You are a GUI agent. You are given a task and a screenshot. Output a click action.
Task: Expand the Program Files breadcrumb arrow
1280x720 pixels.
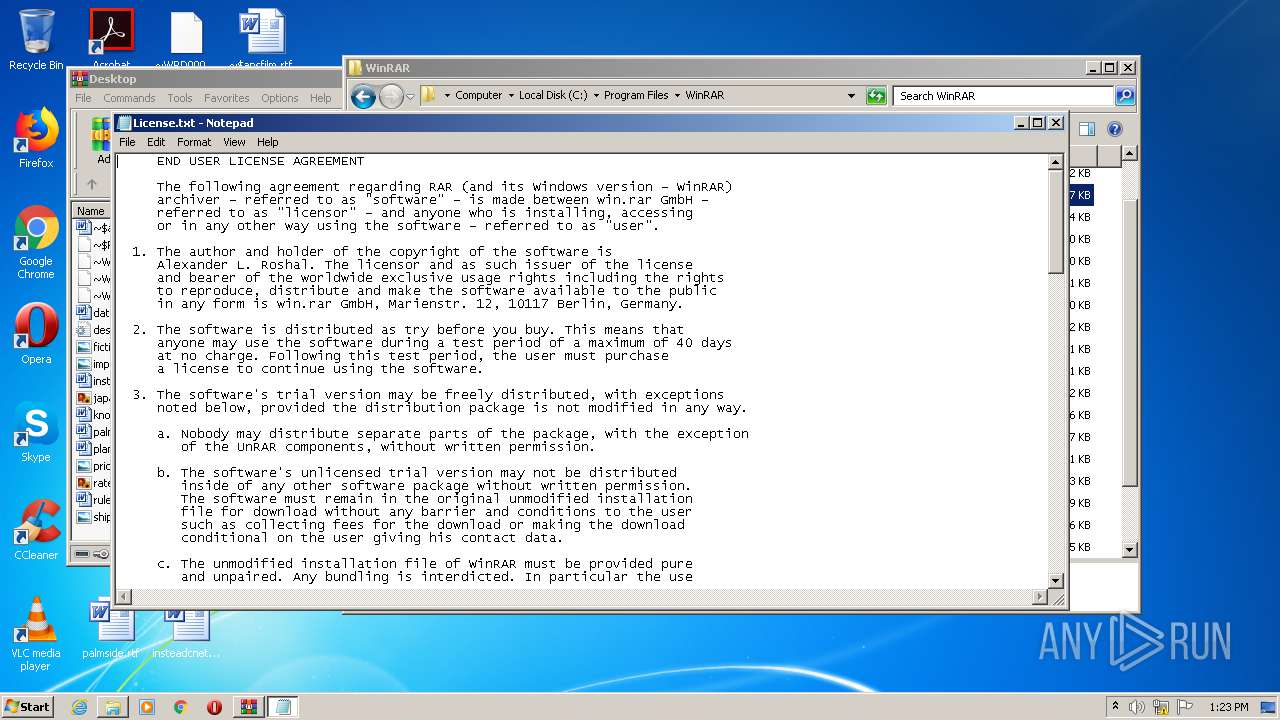click(677, 96)
